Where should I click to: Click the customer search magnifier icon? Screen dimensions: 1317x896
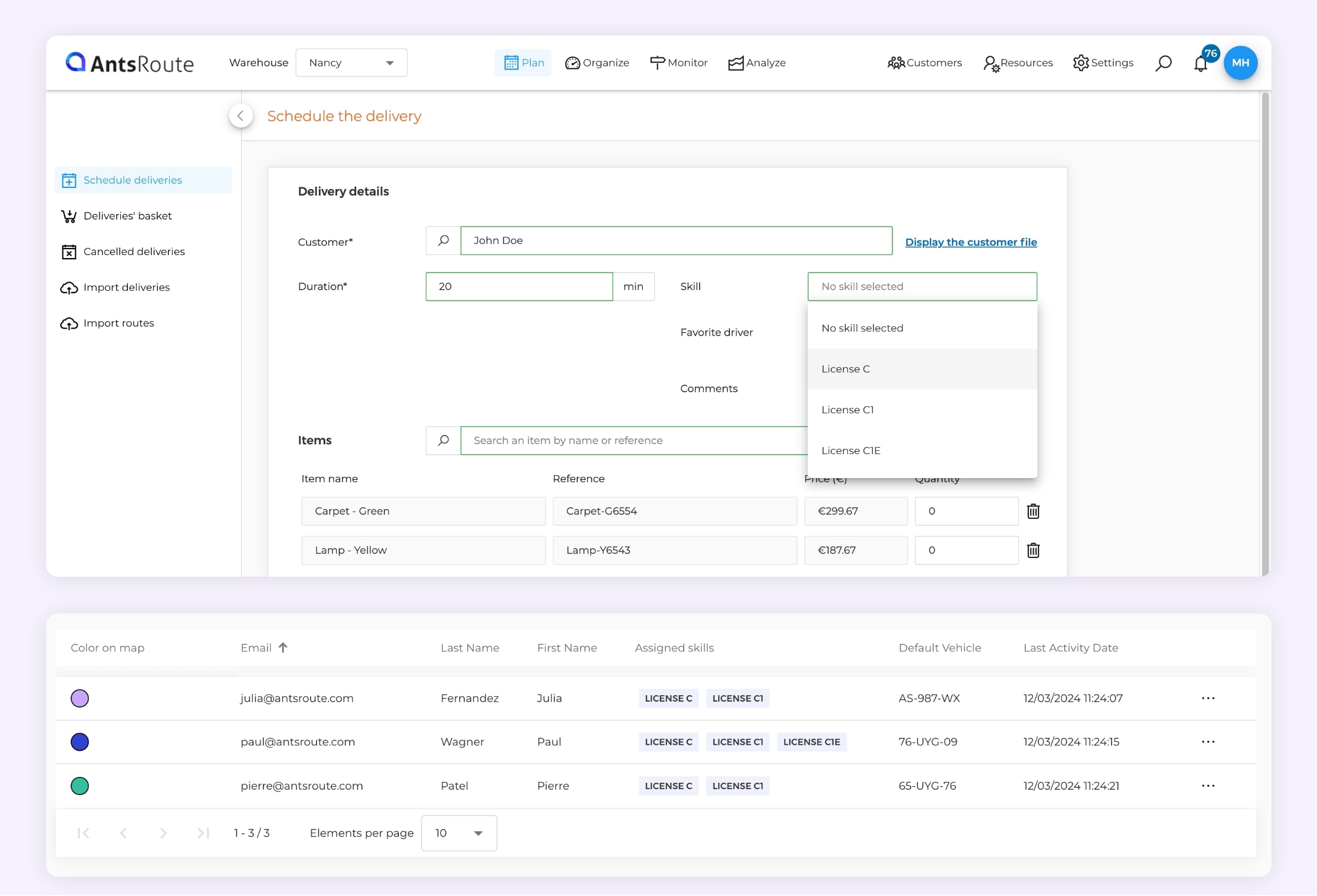443,240
